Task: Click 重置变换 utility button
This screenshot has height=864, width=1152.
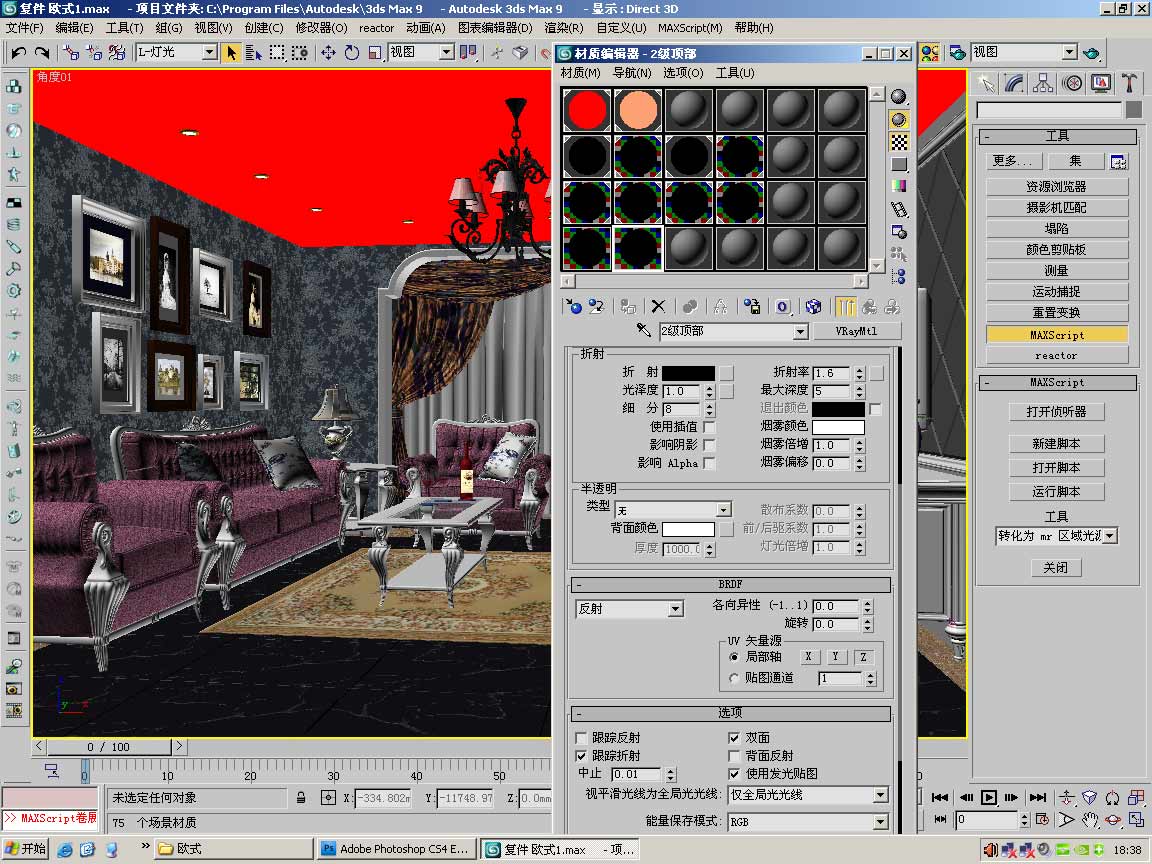Action: coord(1056,313)
